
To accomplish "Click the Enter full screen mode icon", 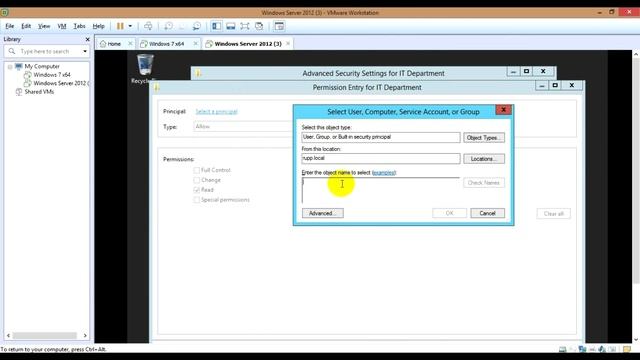I will 244,26.
